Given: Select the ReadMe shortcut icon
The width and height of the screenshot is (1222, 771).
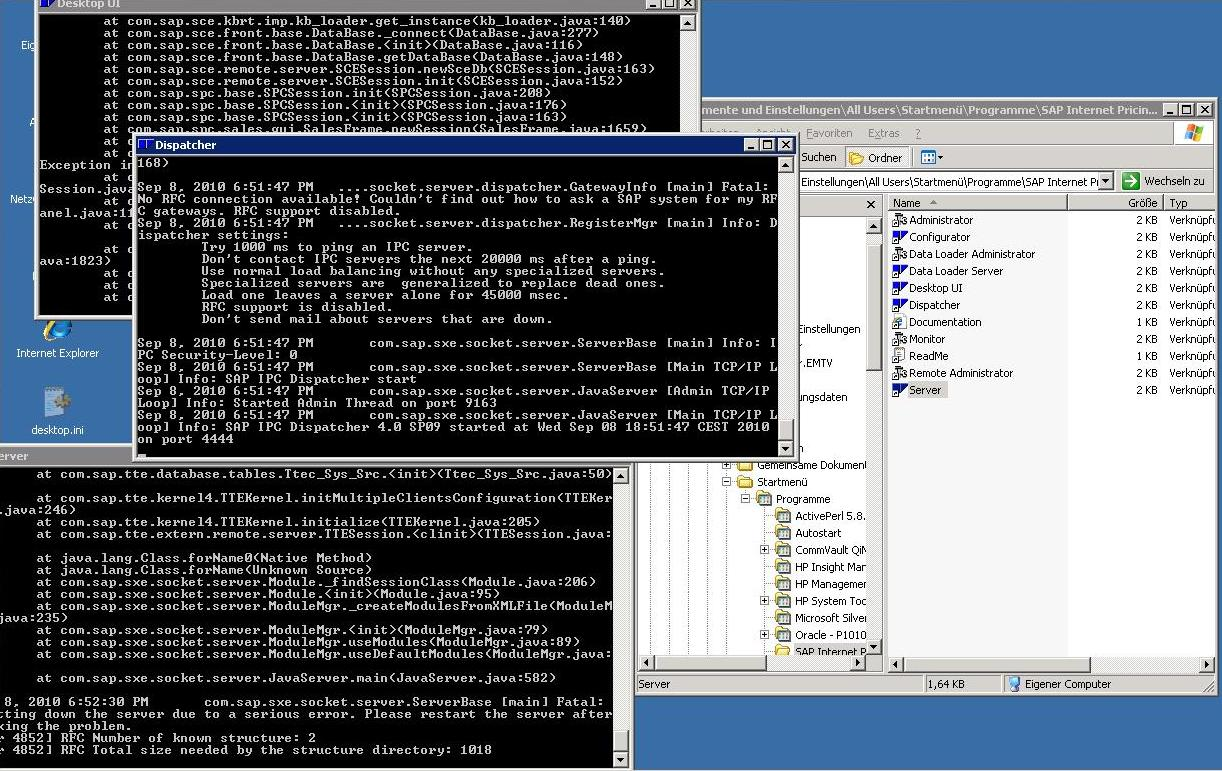Looking at the screenshot, I should point(899,356).
